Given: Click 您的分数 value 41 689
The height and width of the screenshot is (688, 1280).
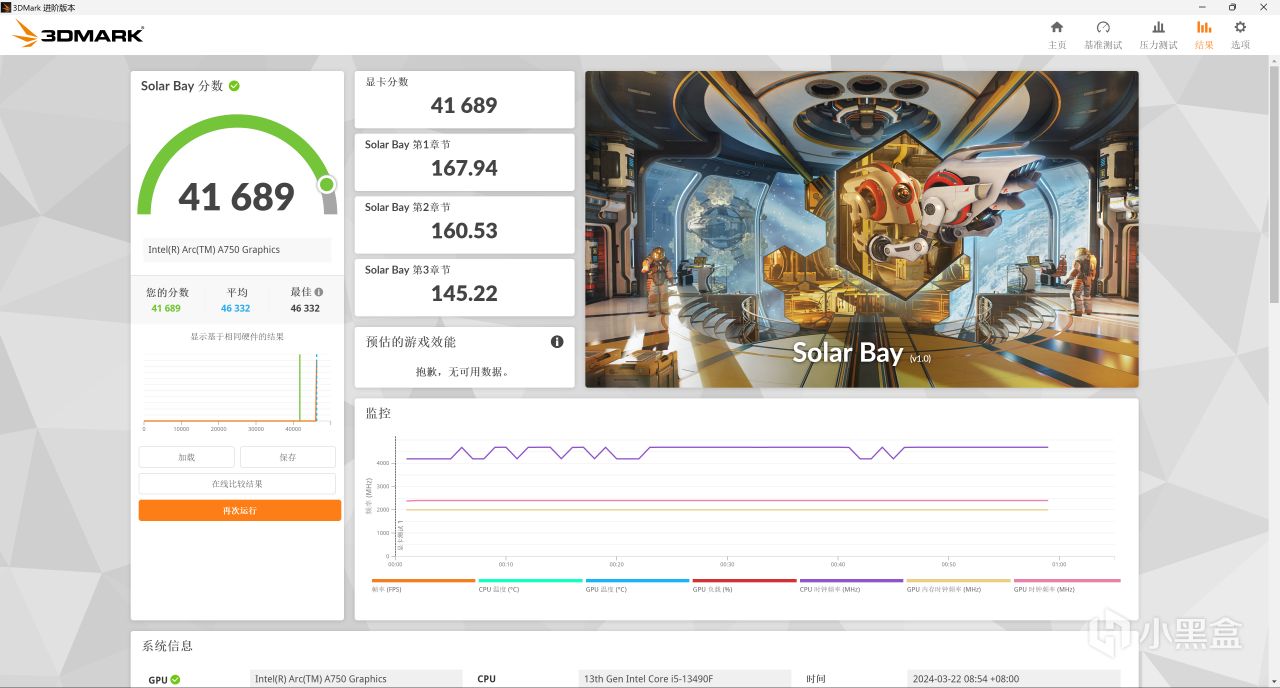Looking at the screenshot, I should pos(166,309).
